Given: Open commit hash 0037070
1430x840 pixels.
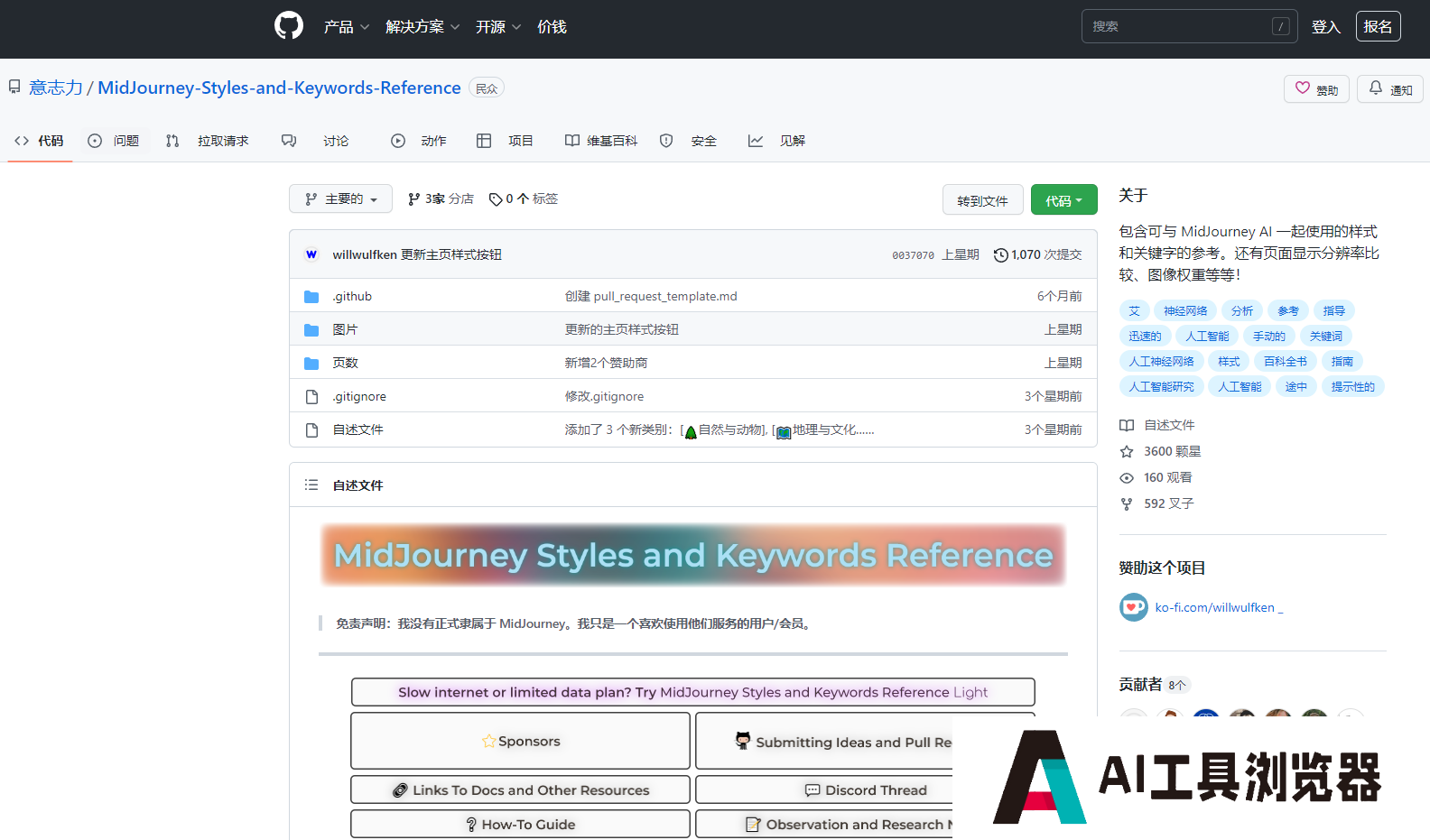Looking at the screenshot, I should point(913,255).
